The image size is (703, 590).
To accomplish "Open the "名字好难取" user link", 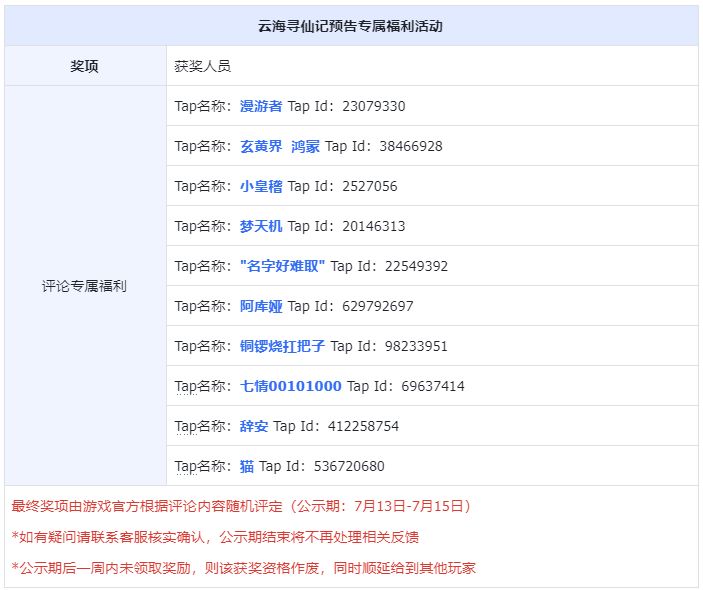I will click(282, 266).
